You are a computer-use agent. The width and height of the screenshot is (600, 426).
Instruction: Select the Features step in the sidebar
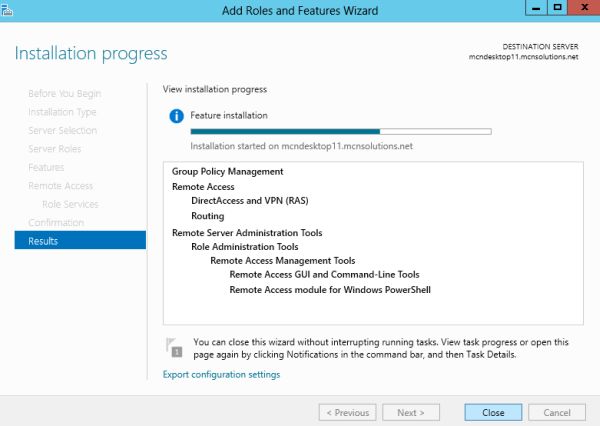(46, 167)
